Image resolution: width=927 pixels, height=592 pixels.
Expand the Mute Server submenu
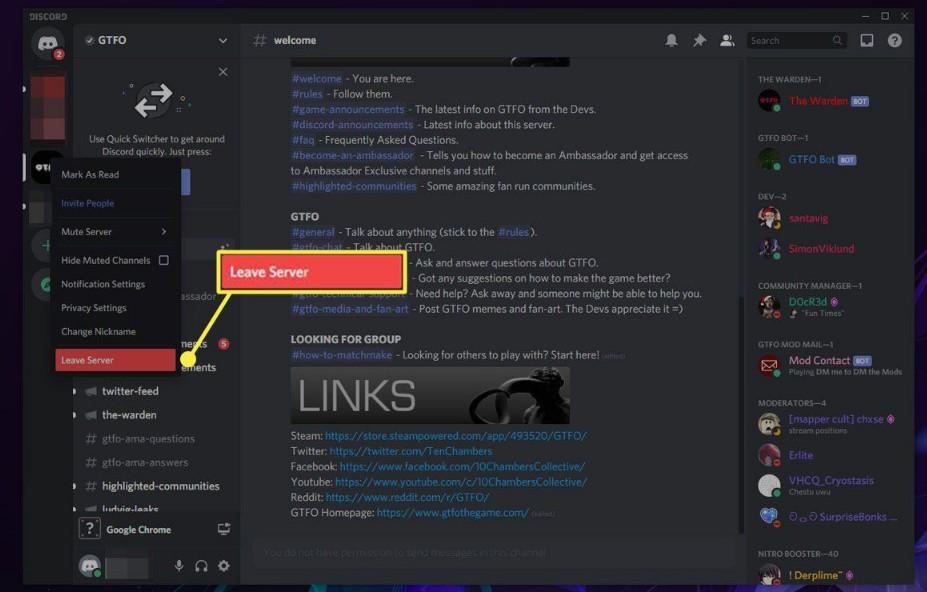point(113,231)
